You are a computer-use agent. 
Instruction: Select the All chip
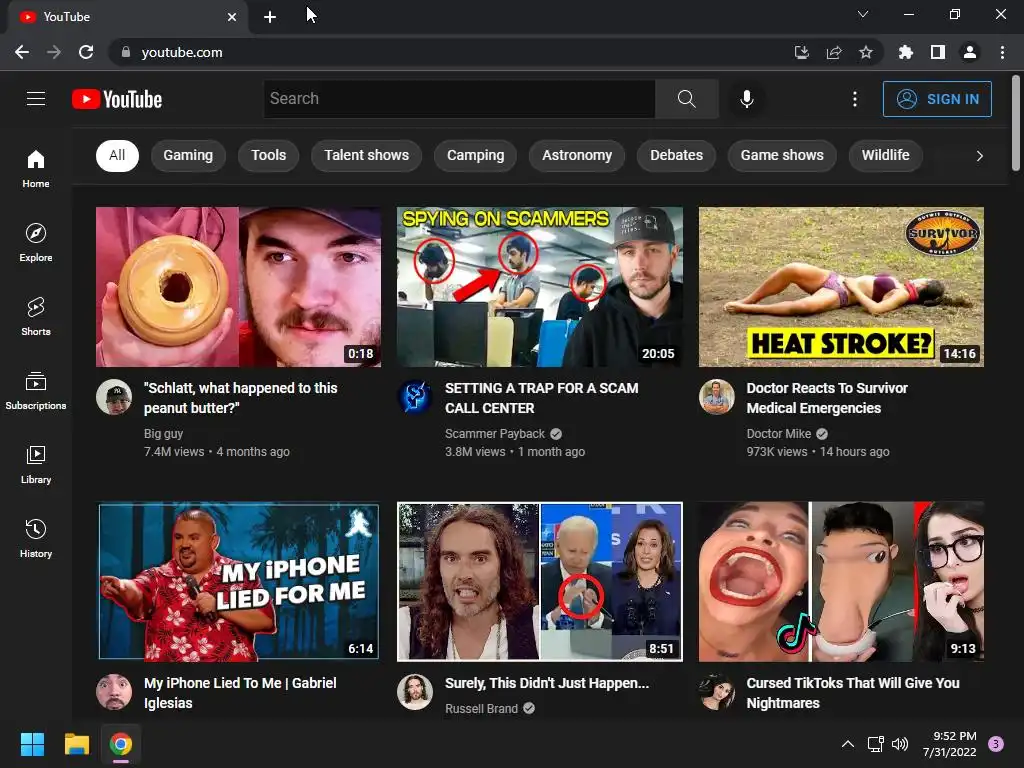click(118, 155)
